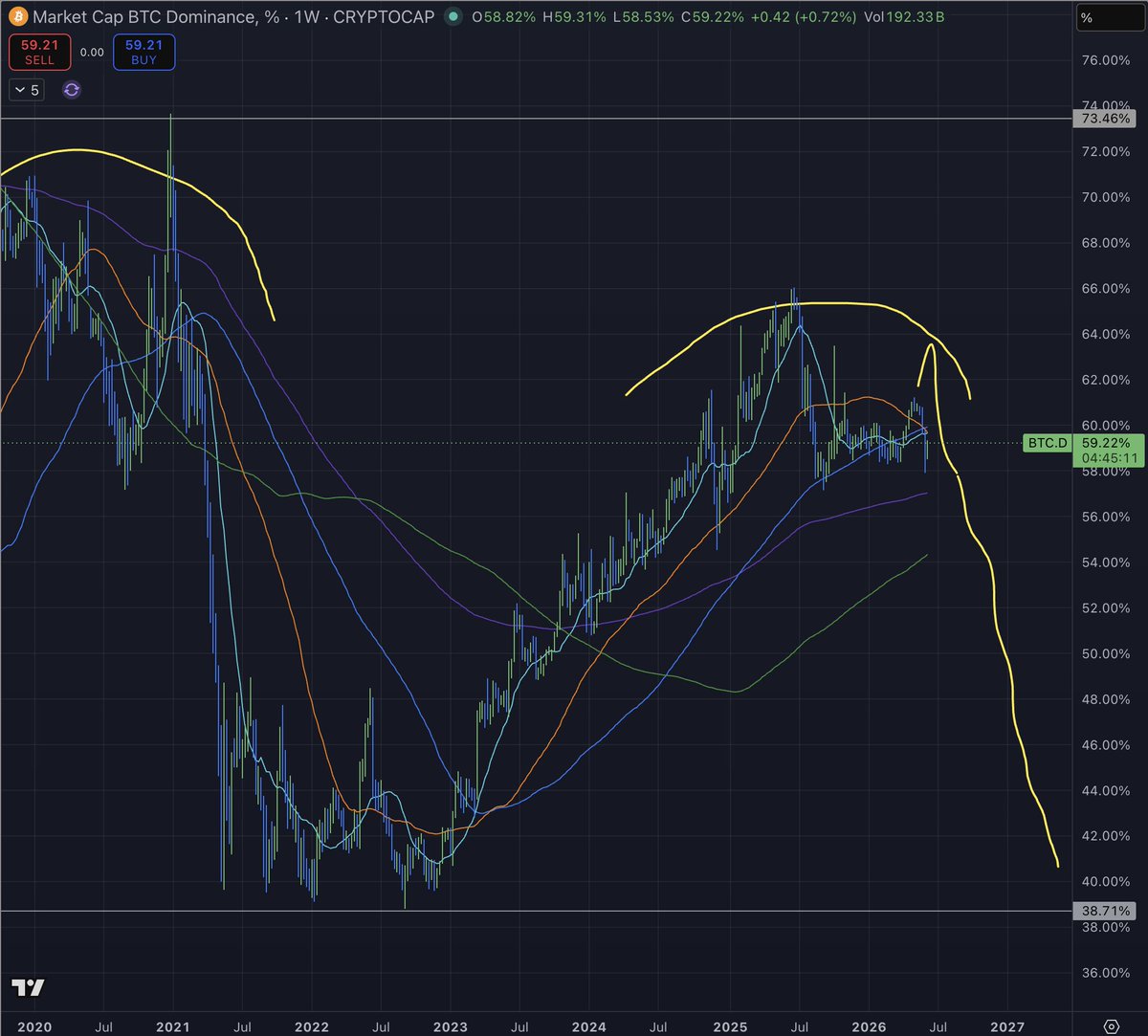Click the 2026 label on time axis
Viewport: 1148px width, 1036px height.
pos(867,1026)
